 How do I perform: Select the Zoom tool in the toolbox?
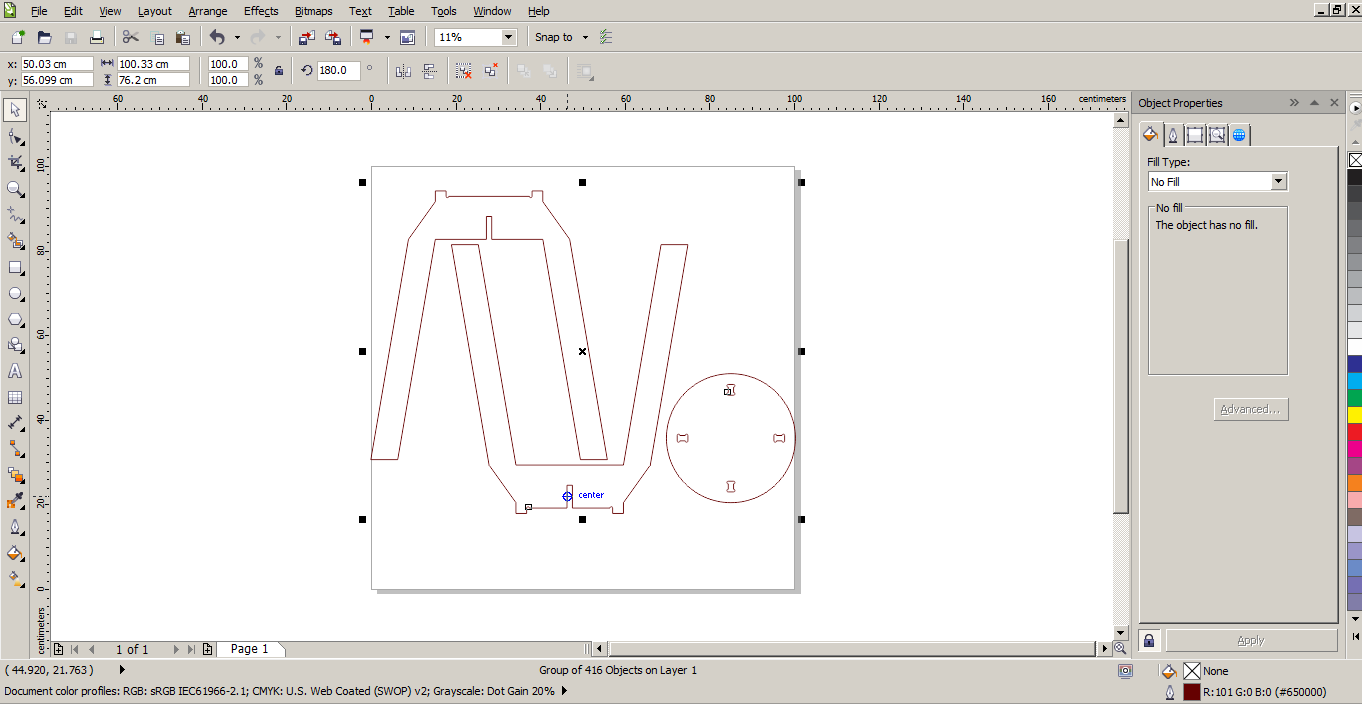15,189
